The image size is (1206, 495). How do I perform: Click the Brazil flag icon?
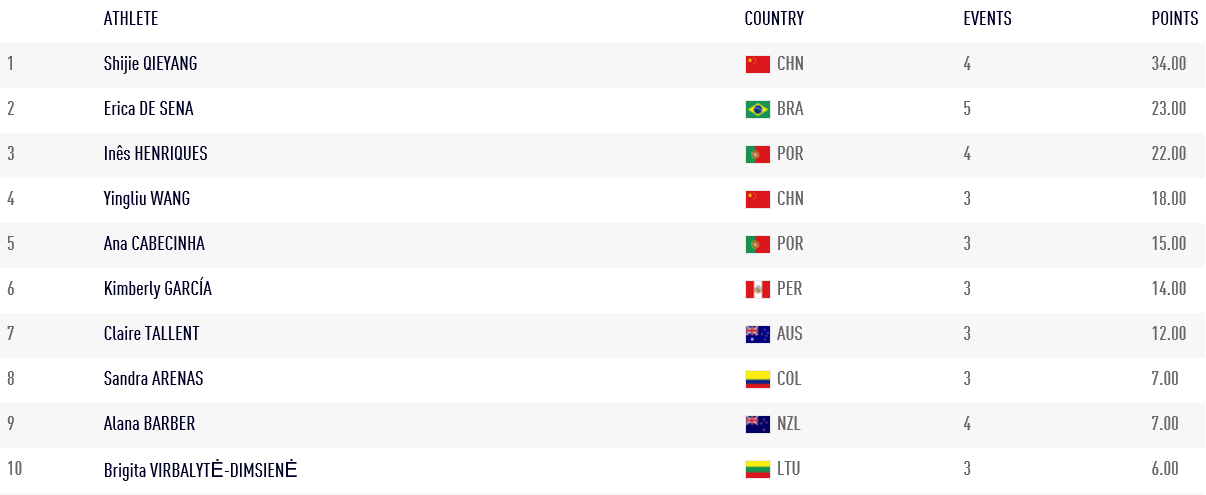[x=757, y=109]
